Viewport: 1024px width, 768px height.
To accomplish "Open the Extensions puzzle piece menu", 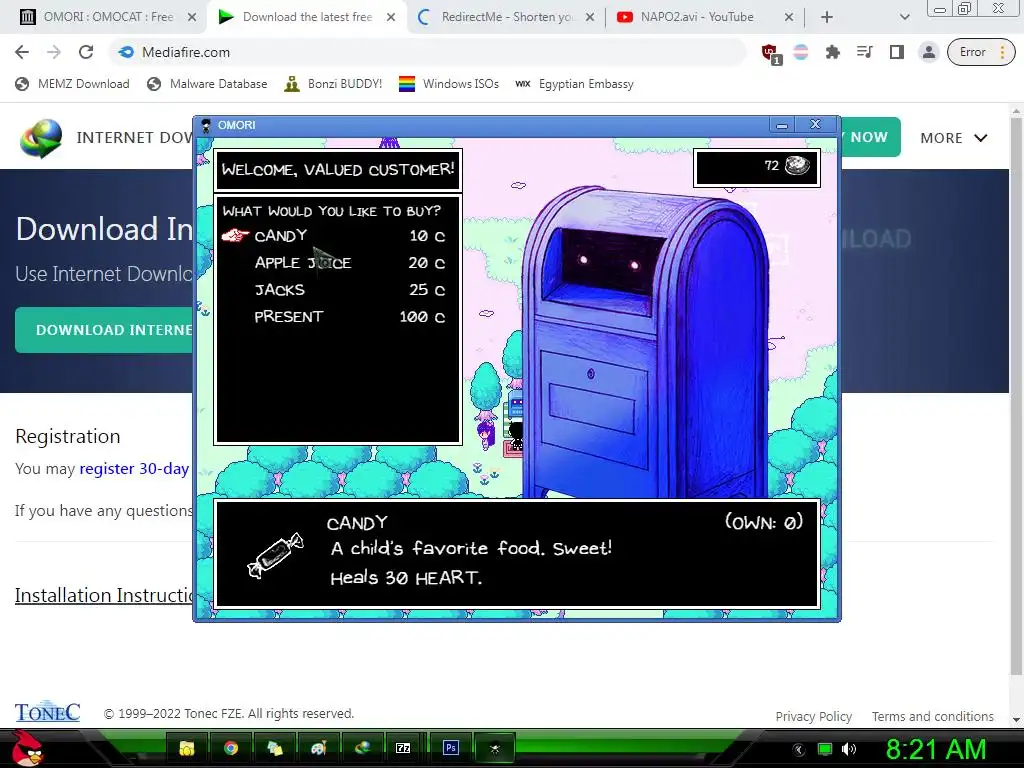I will coord(833,52).
